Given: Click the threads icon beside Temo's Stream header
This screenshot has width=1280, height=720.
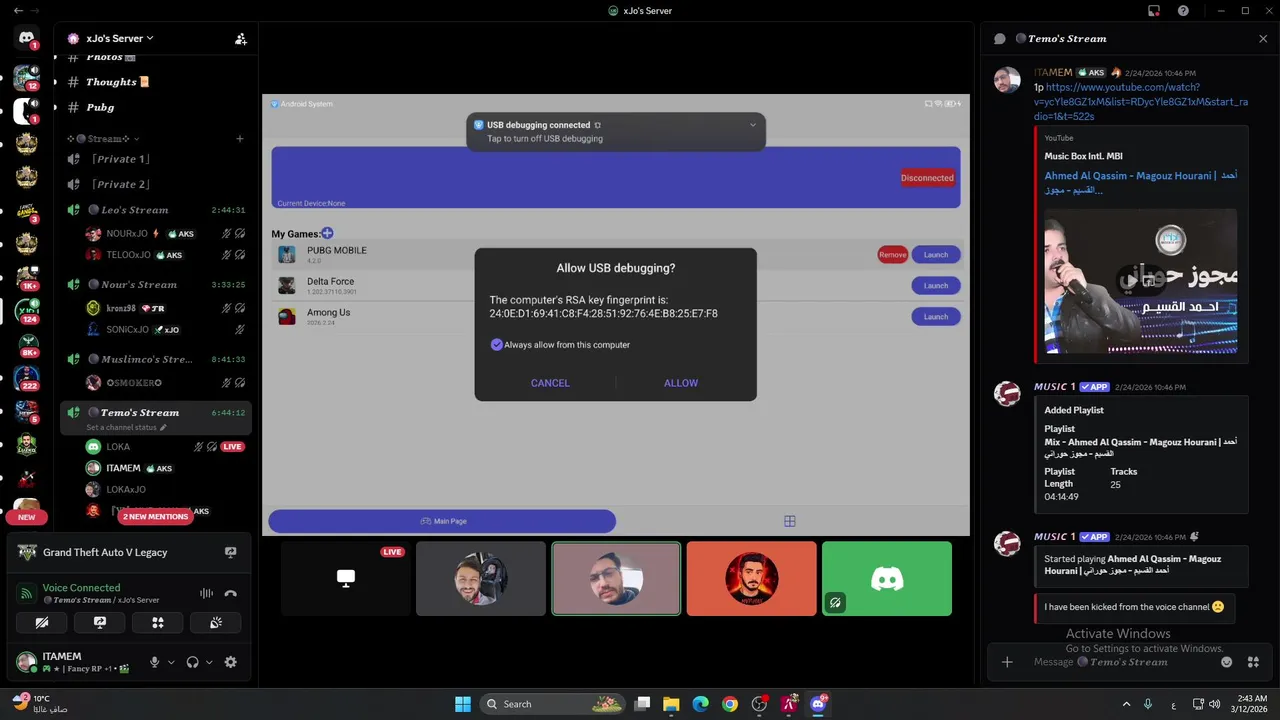Looking at the screenshot, I should tap(999, 39).
